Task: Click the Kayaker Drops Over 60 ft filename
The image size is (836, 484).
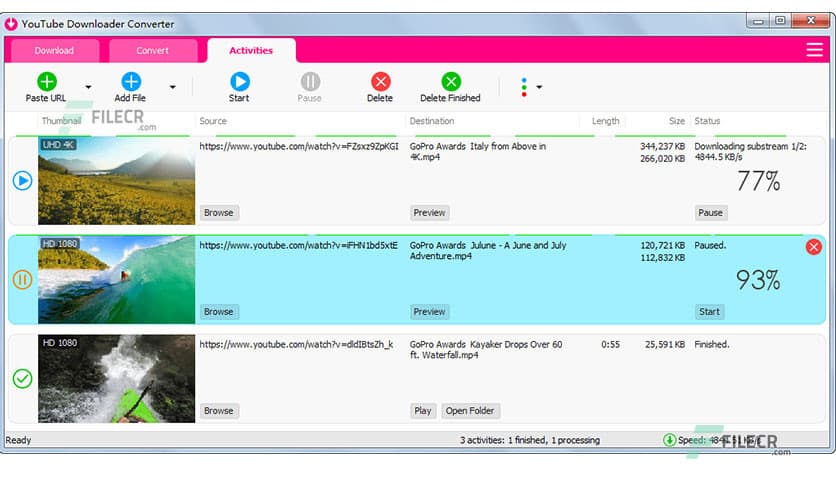Action: click(x=486, y=350)
